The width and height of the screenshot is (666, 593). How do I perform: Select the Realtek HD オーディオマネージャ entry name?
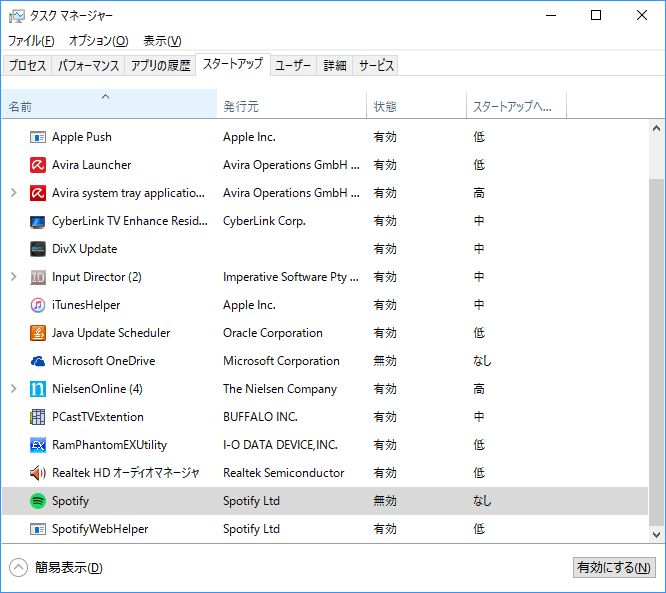click(126, 473)
